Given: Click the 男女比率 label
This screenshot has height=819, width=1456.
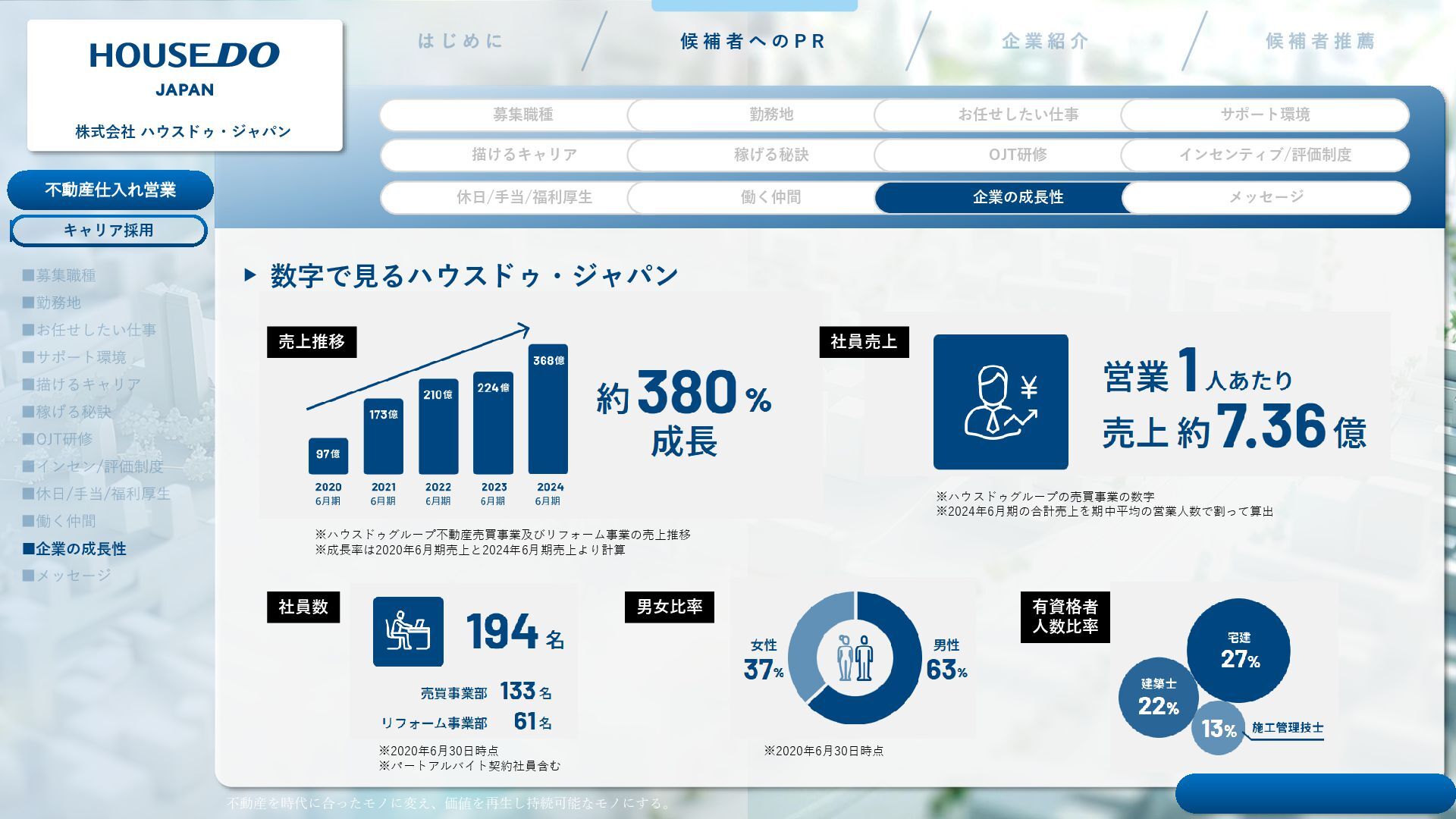Looking at the screenshot, I should [x=670, y=607].
